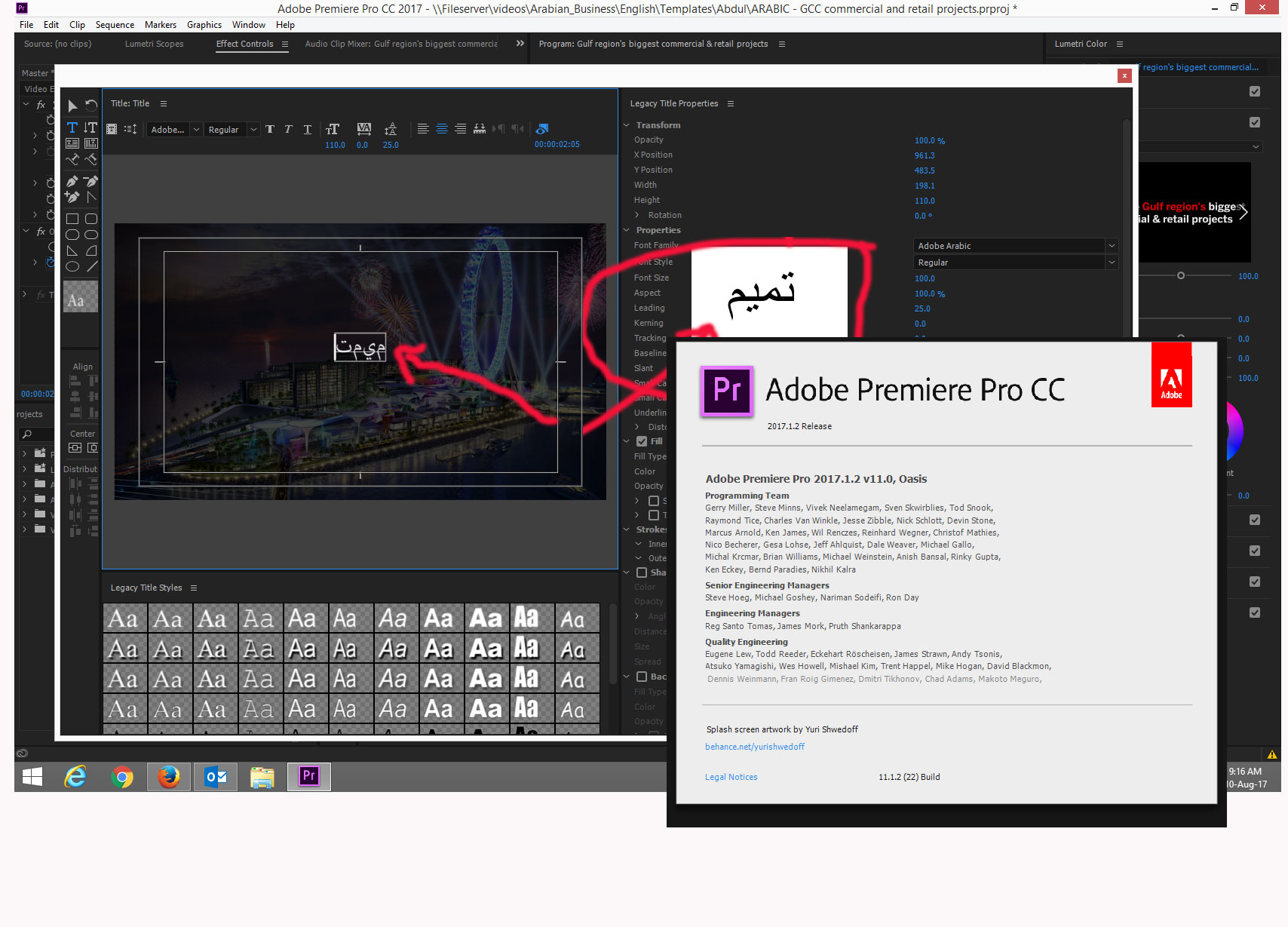Close the Title designer window
This screenshot has width=1288, height=927.
coord(1124,75)
